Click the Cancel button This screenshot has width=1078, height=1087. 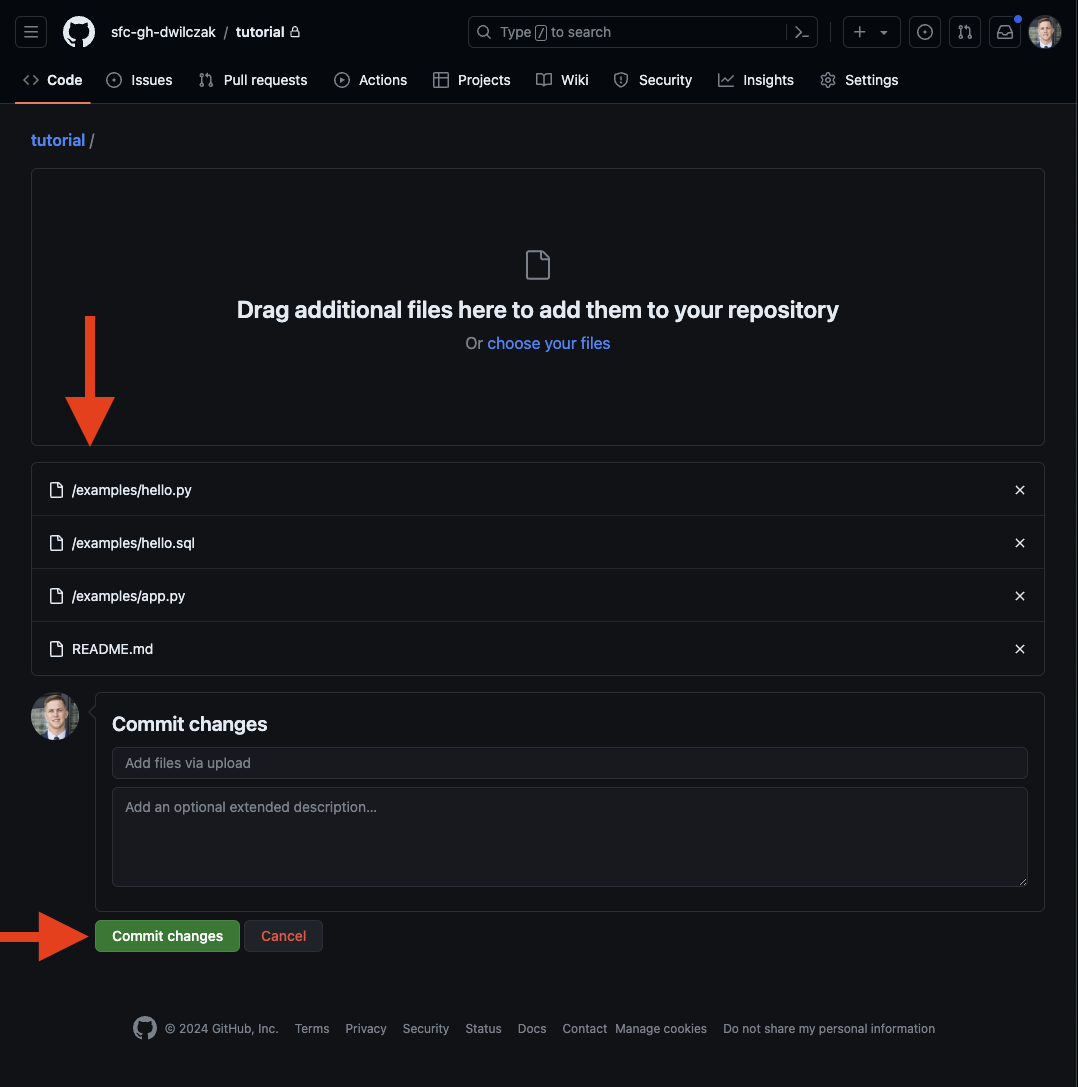[284, 936]
